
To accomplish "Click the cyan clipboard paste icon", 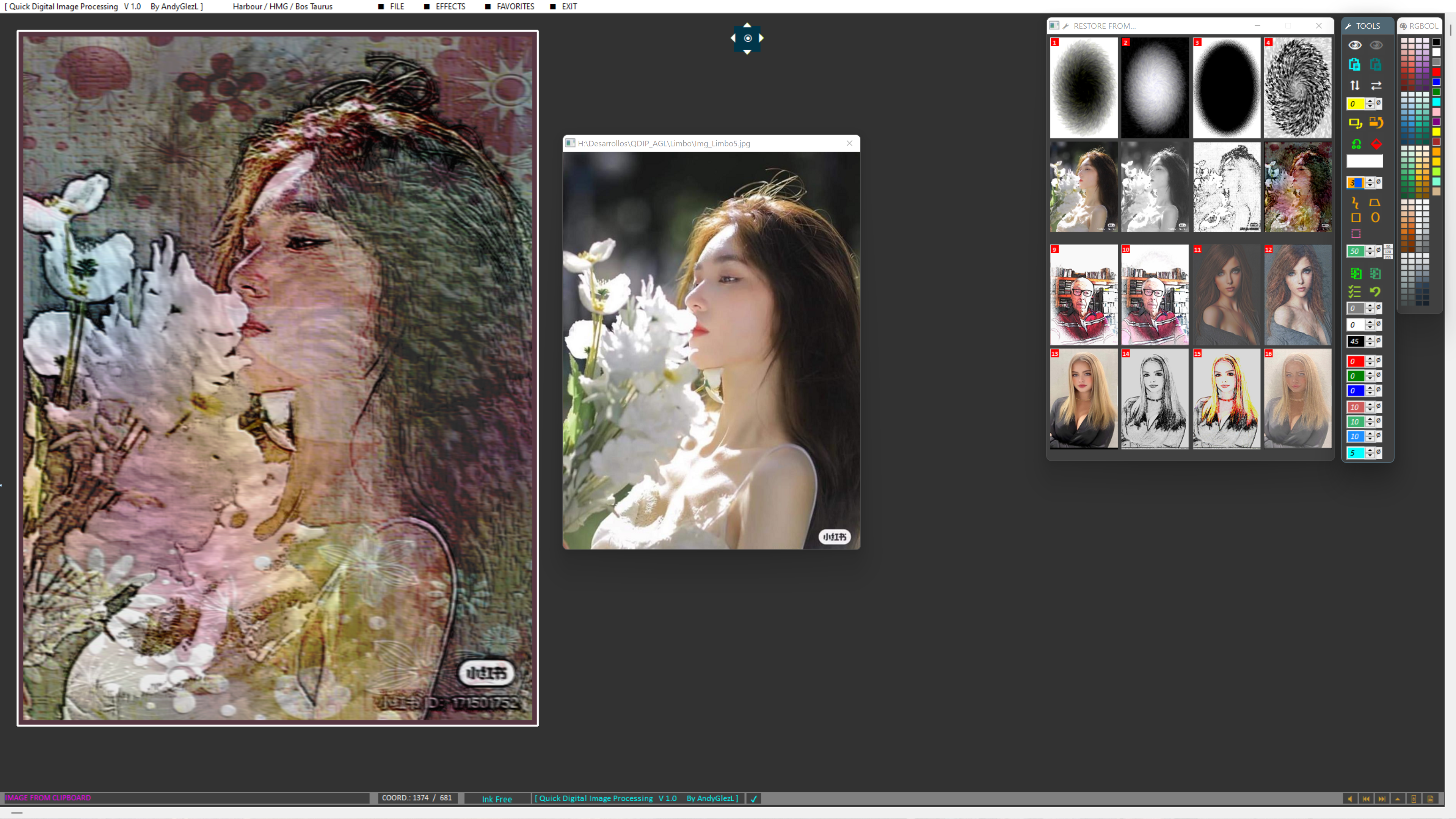I will (1355, 64).
